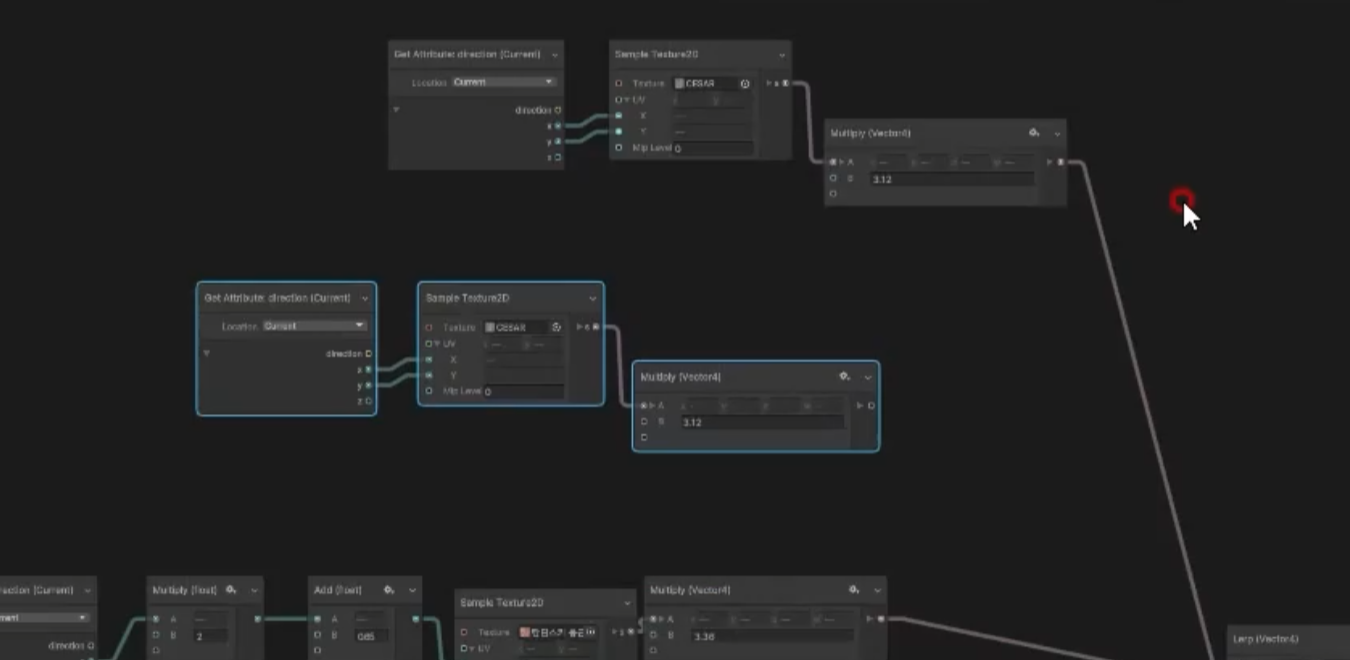The height and width of the screenshot is (660, 1350).
Task: Click object picker beside the Korean-named texture
Action: click(591, 632)
